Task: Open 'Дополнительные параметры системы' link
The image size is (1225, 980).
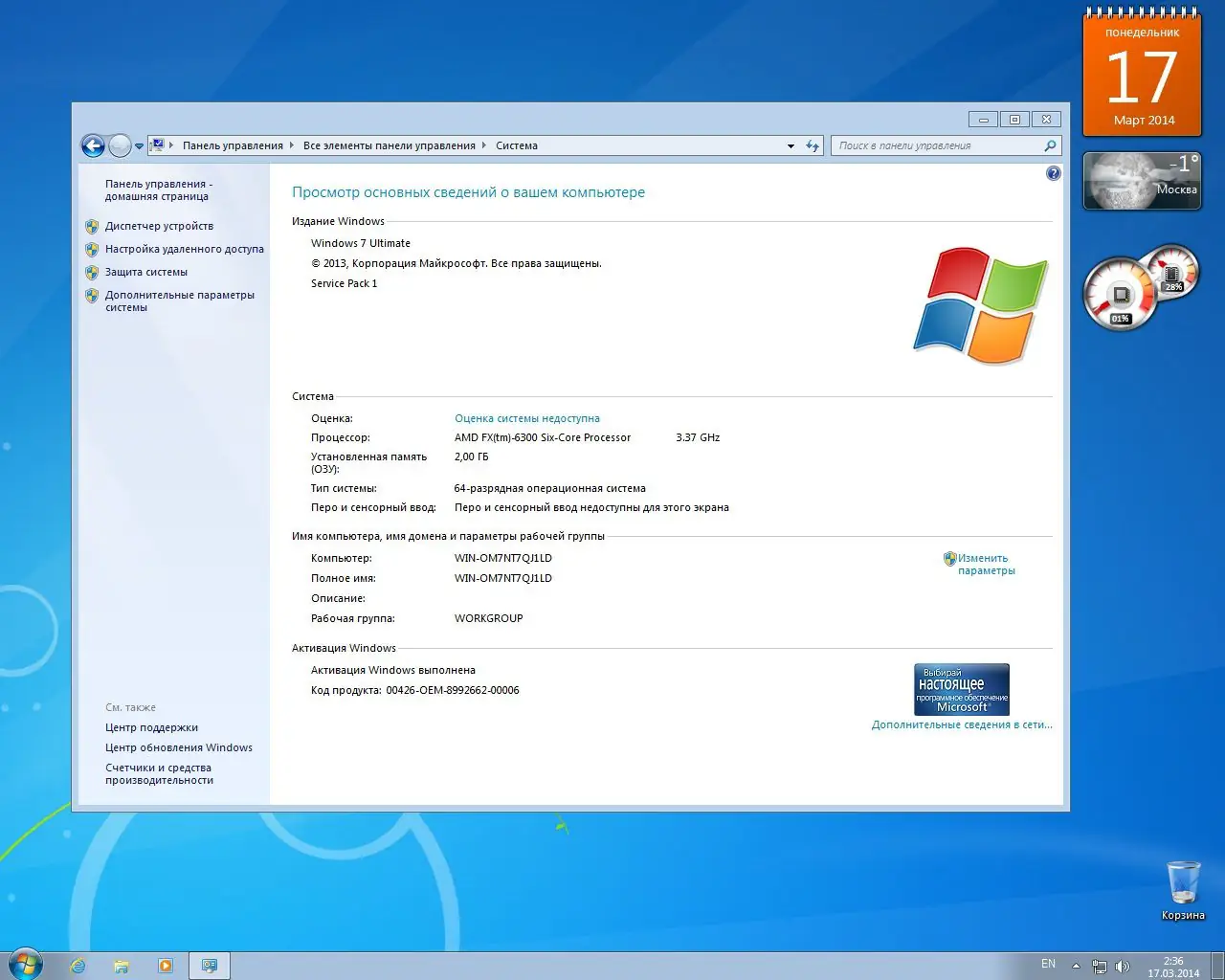Action: [x=180, y=301]
